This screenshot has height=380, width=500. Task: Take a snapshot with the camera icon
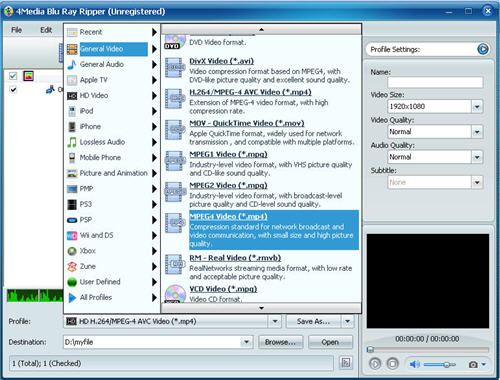(x=473, y=365)
